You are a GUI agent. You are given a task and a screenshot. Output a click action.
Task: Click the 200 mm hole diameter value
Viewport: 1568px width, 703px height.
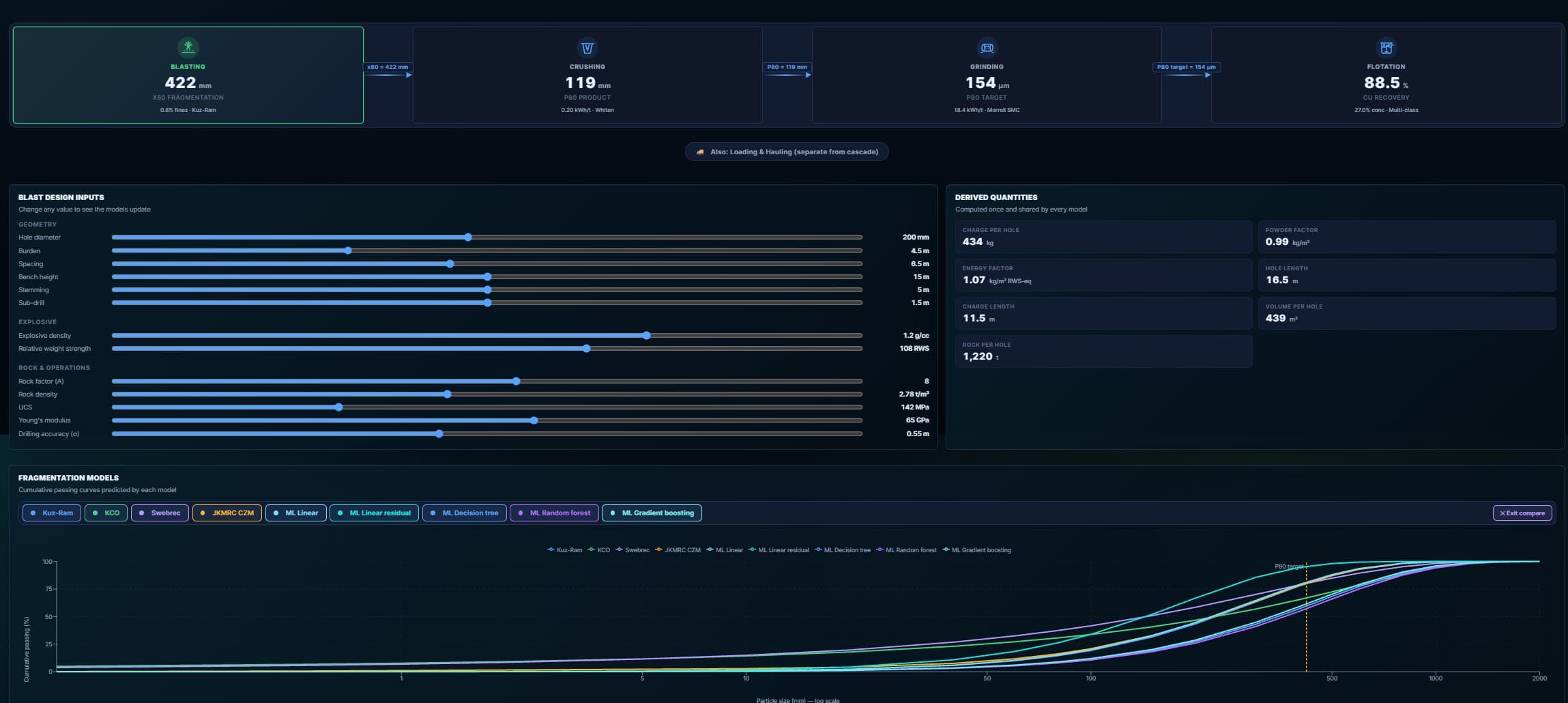coord(915,238)
